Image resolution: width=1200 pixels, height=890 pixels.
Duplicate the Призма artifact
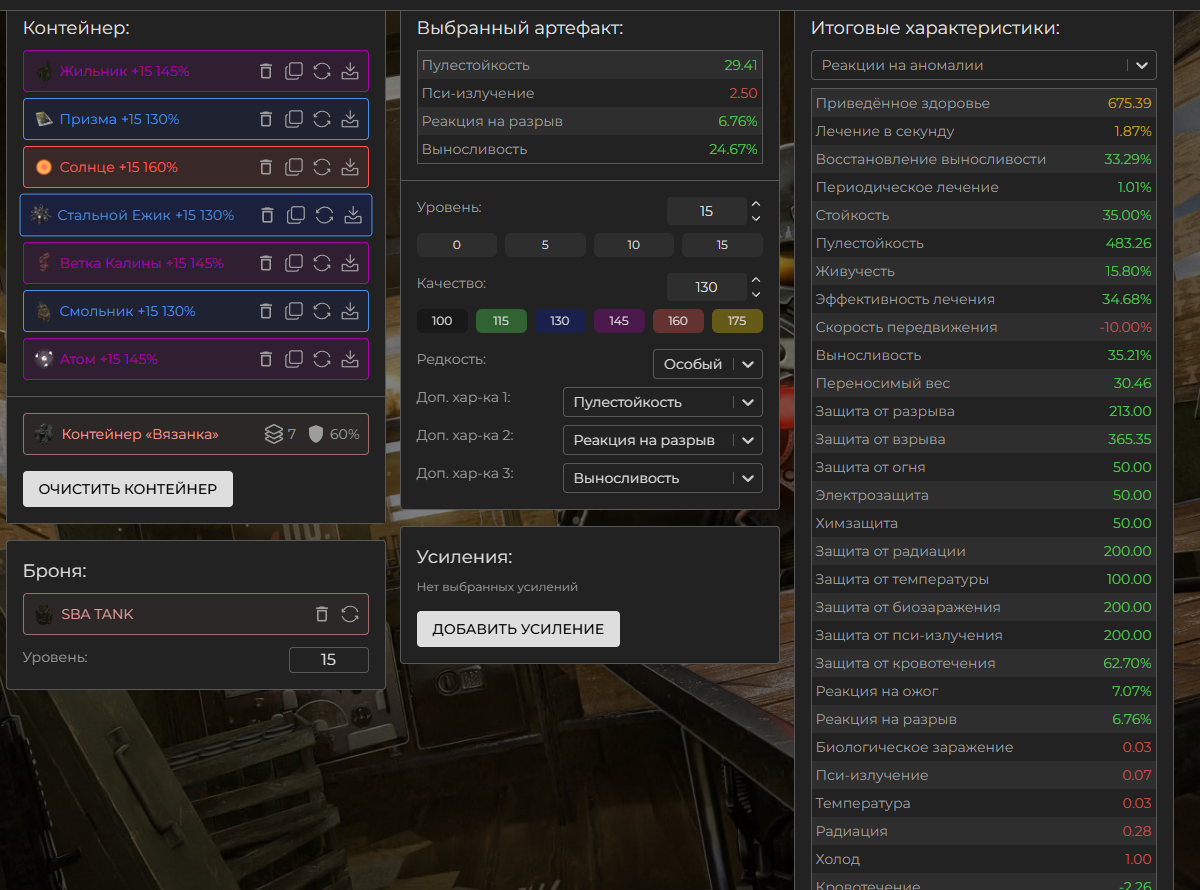294,119
